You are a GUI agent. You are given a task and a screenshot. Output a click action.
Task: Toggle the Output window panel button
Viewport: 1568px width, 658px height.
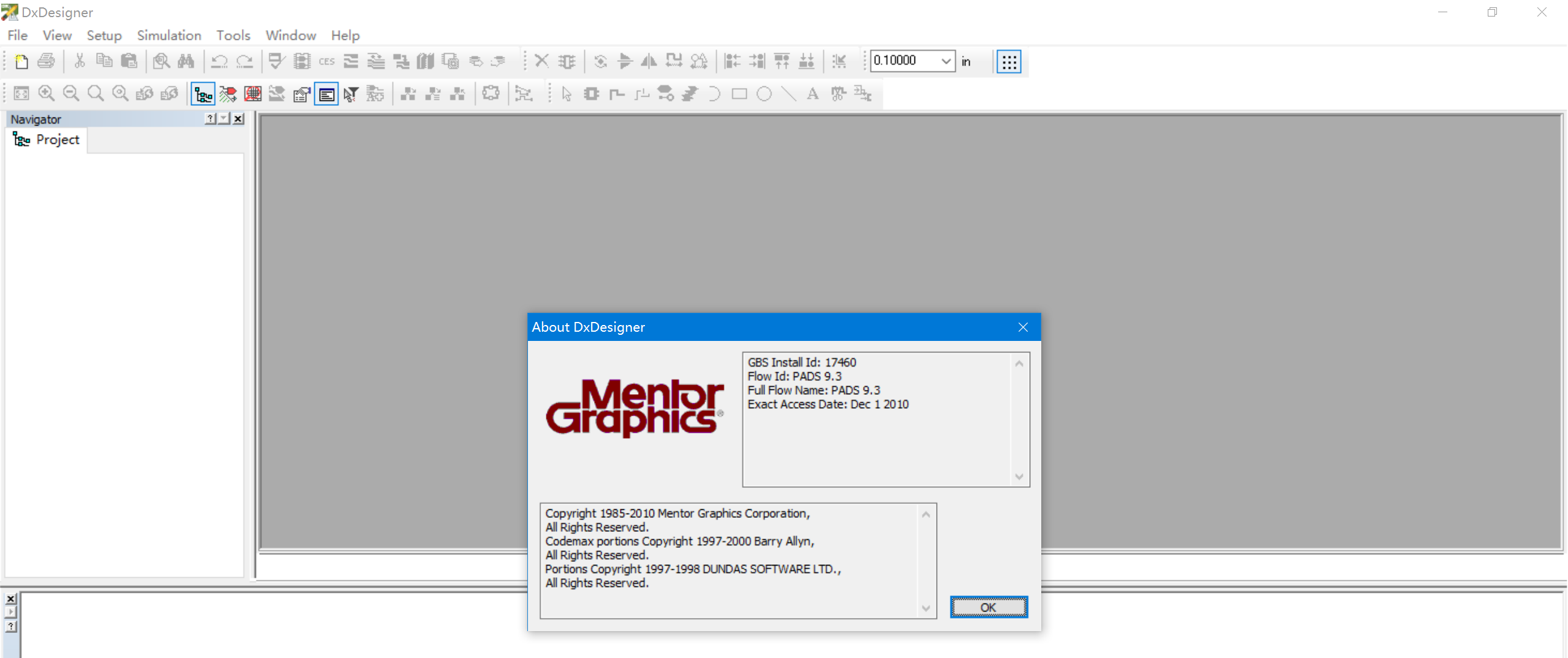click(x=326, y=94)
